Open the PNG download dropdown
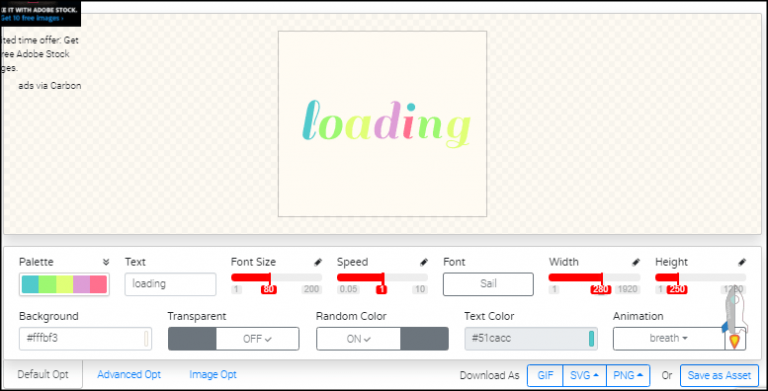Image resolution: width=768 pixels, height=391 pixels. (x=628, y=376)
